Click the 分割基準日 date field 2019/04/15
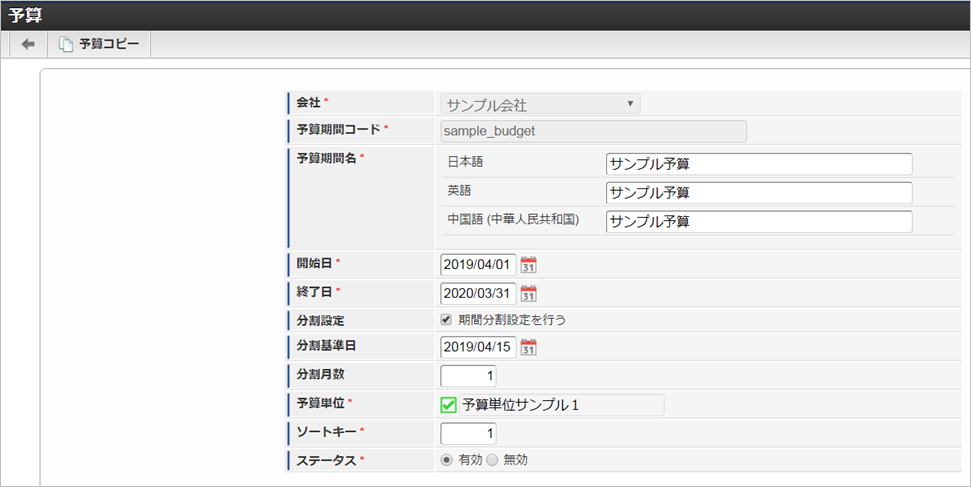971x487 pixels. [x=478, y=346]
